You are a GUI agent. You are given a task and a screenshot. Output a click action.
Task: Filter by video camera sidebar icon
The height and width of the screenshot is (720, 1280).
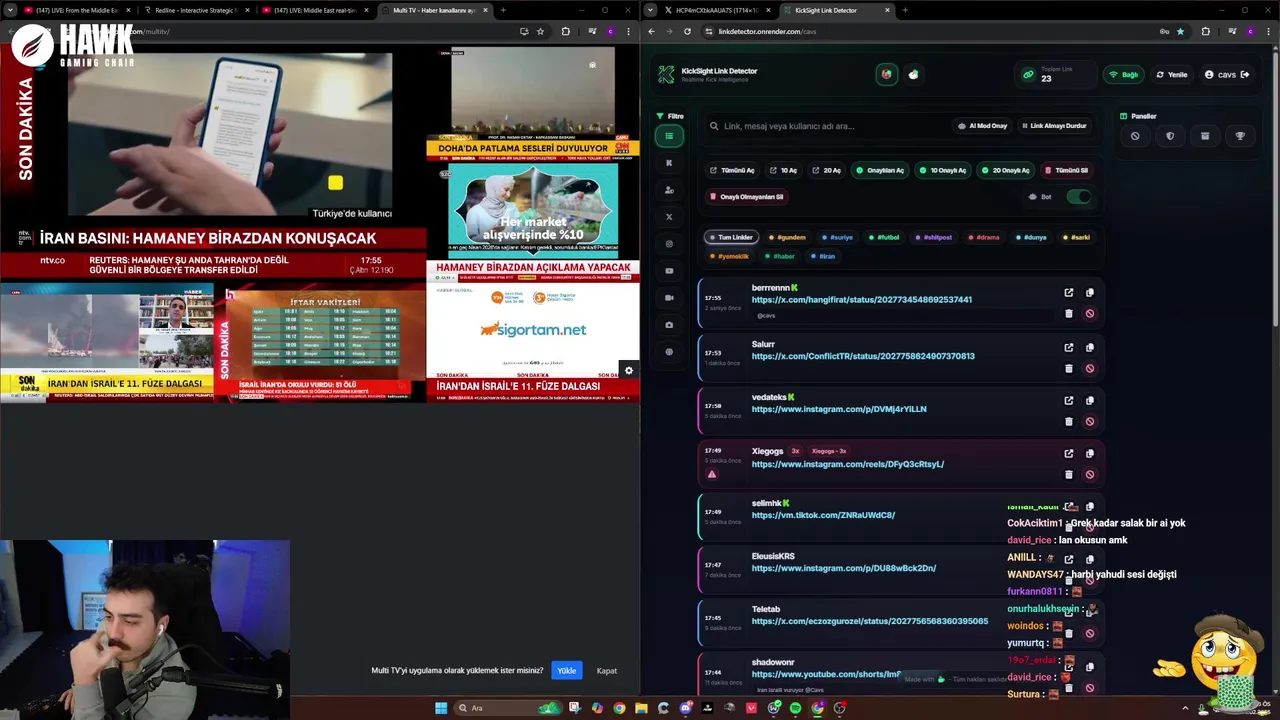669,298
